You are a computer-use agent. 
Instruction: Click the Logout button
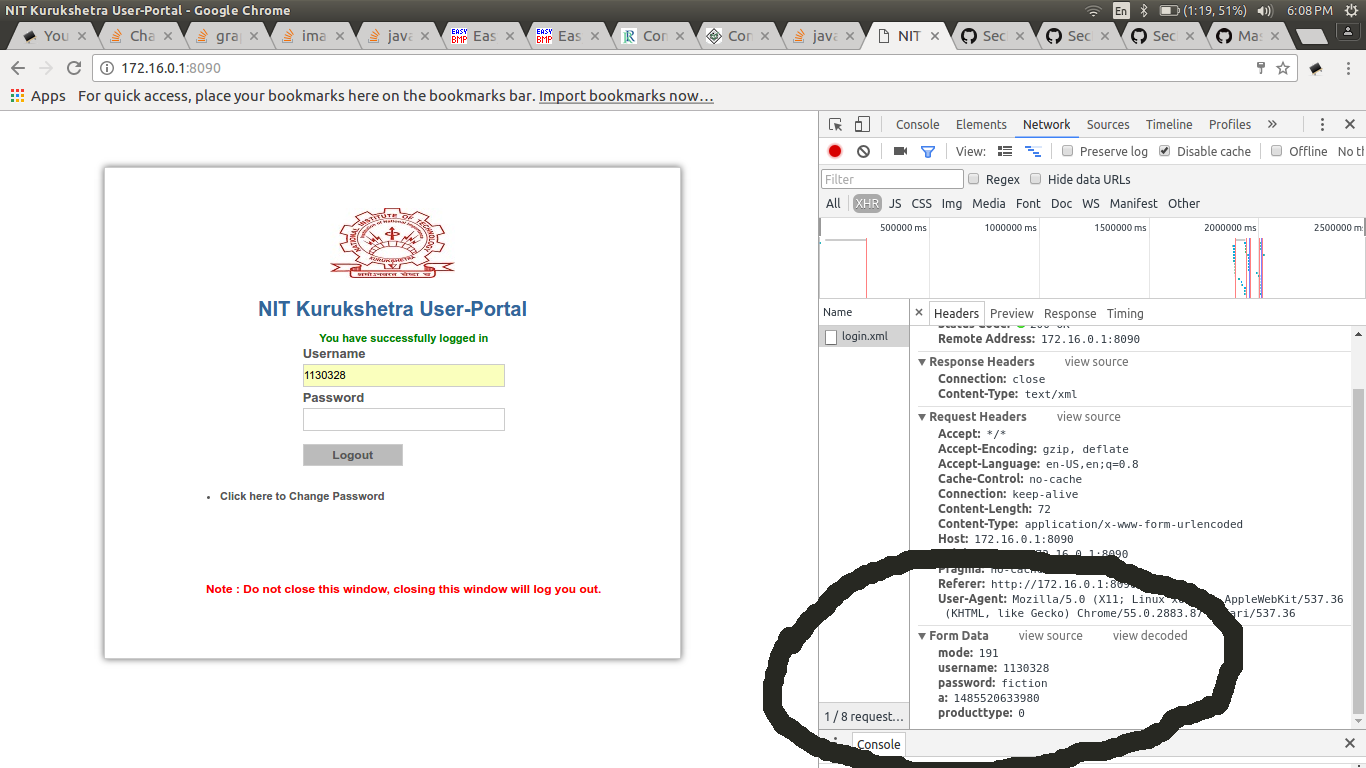[x=353, y=455]
